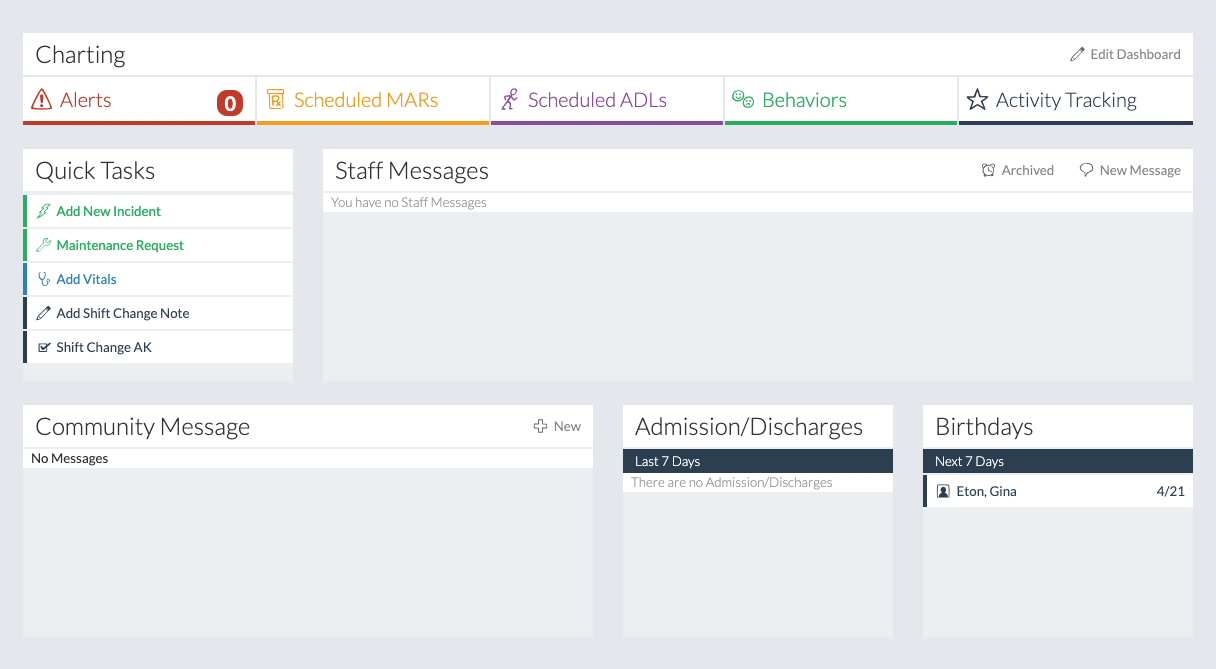Select Add New Incident quick task
This screenshot has width=1216, height=669.
(108, 211)
